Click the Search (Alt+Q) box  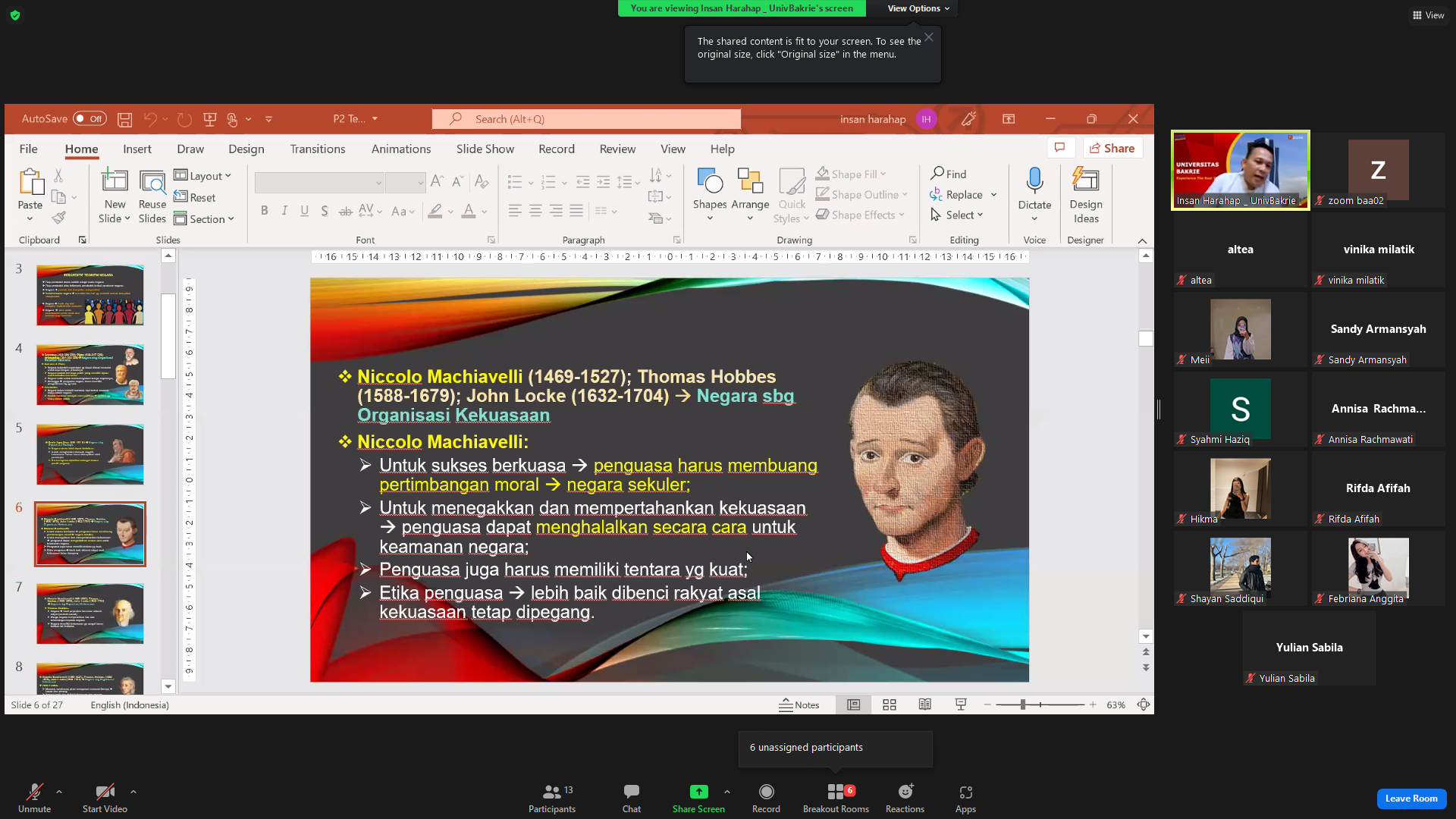(586, 119)
